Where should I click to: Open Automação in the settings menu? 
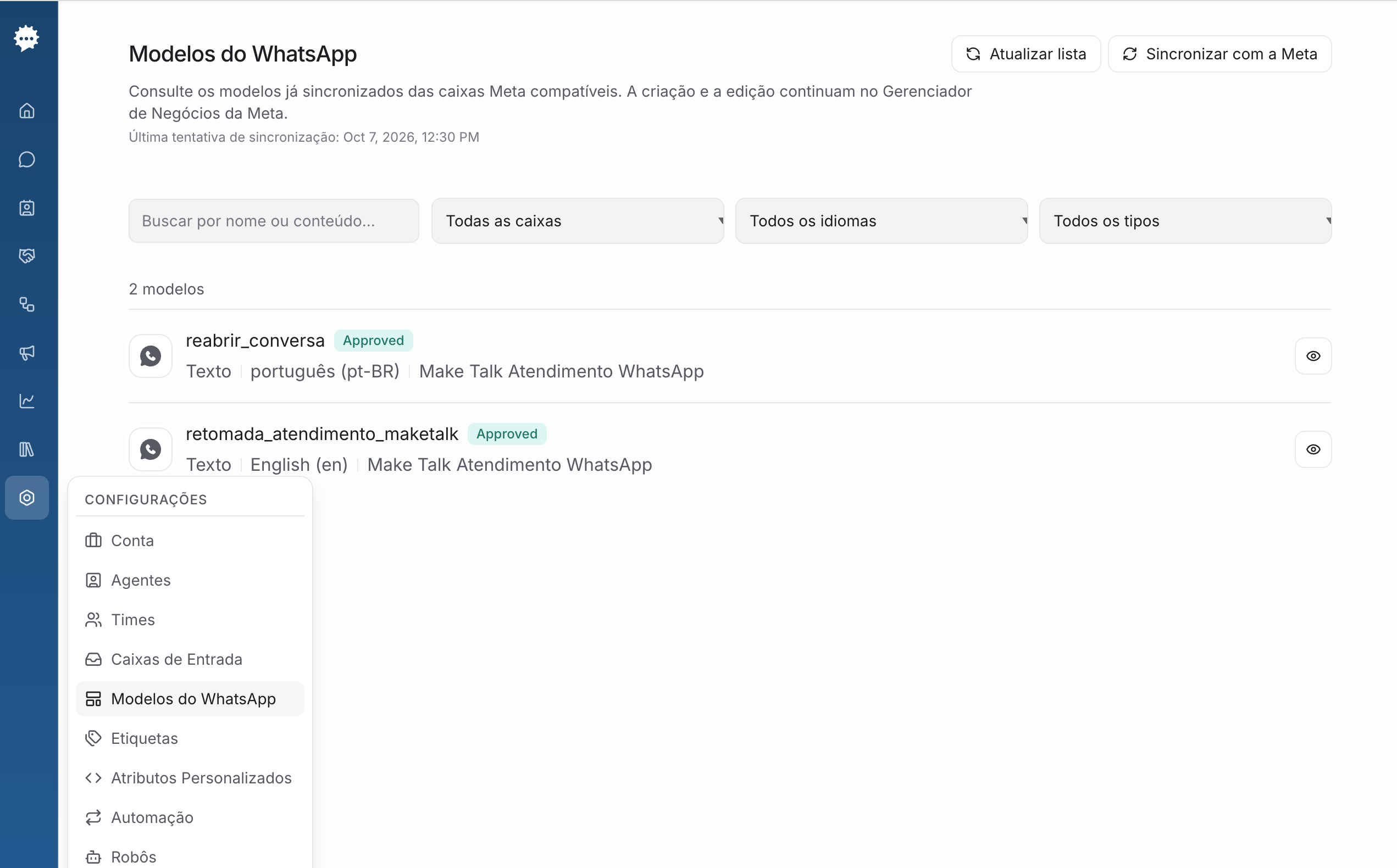(x=190, y=817)
